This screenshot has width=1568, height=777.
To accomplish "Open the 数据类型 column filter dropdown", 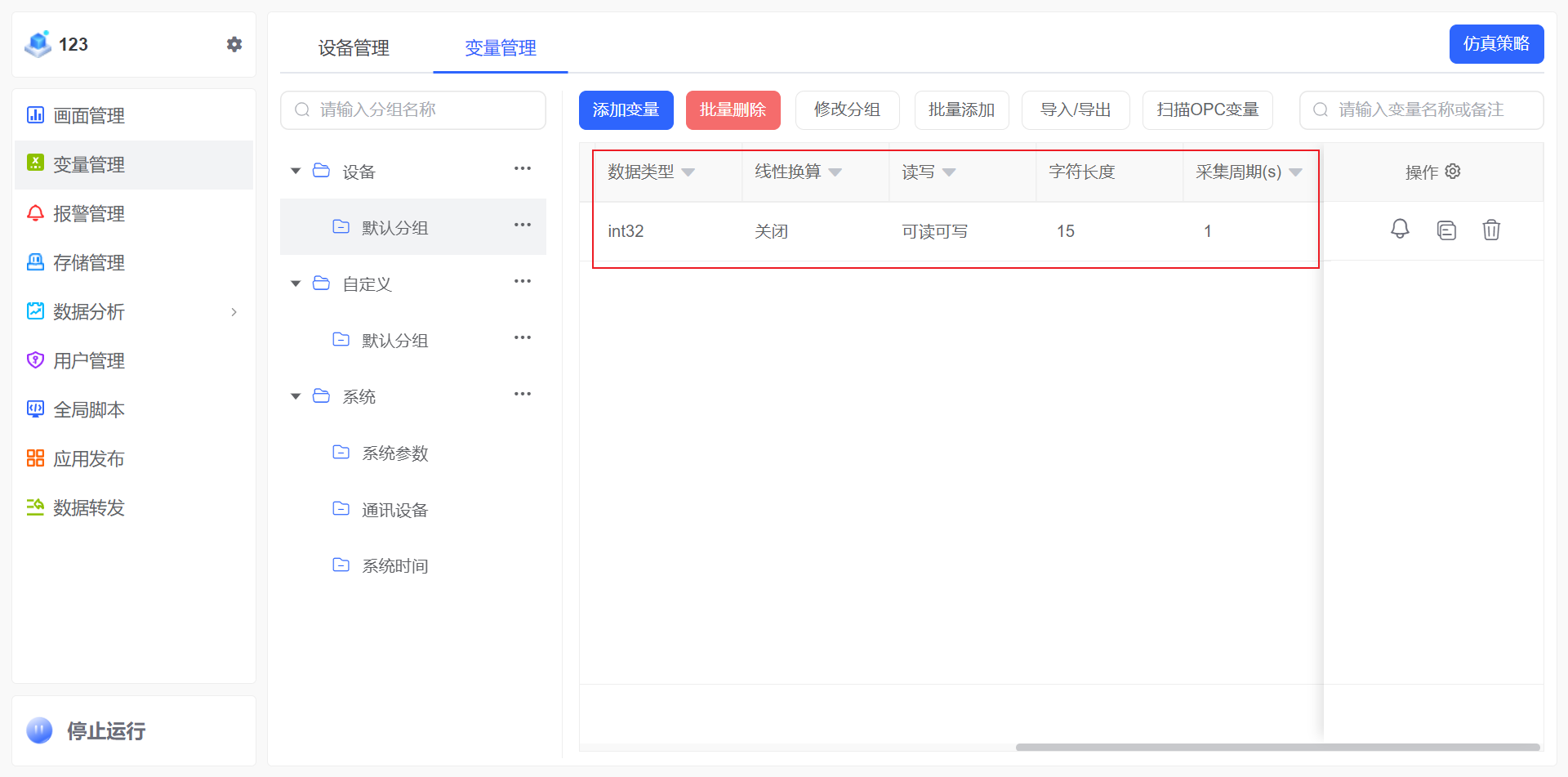I will pos(688,172).
